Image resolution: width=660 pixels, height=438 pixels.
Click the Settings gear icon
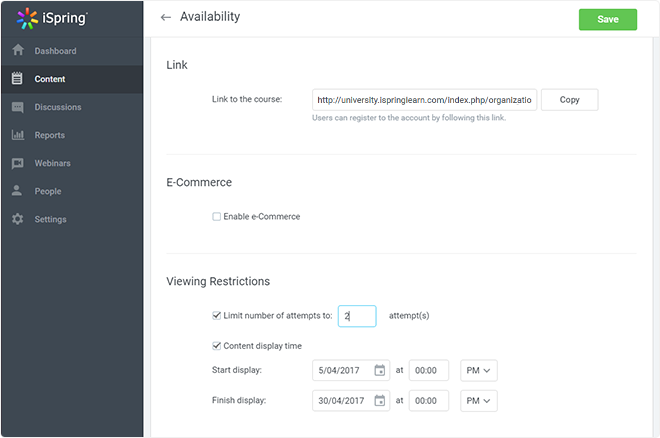click(18, 219)
